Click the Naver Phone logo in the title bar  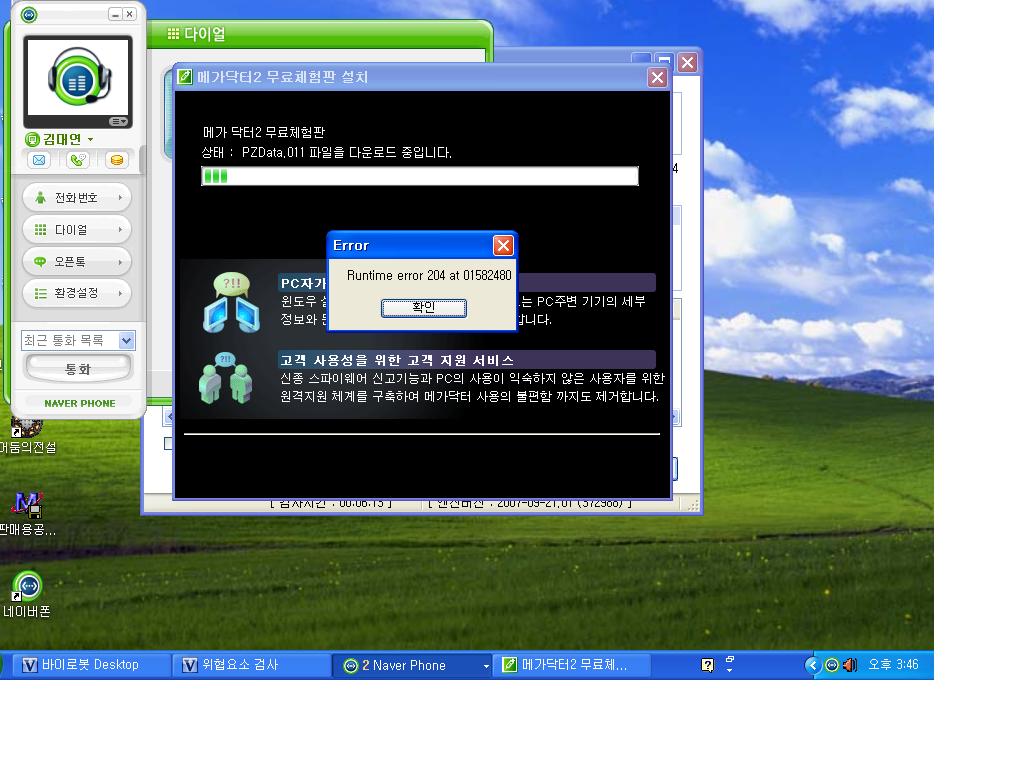click(29, 14)
